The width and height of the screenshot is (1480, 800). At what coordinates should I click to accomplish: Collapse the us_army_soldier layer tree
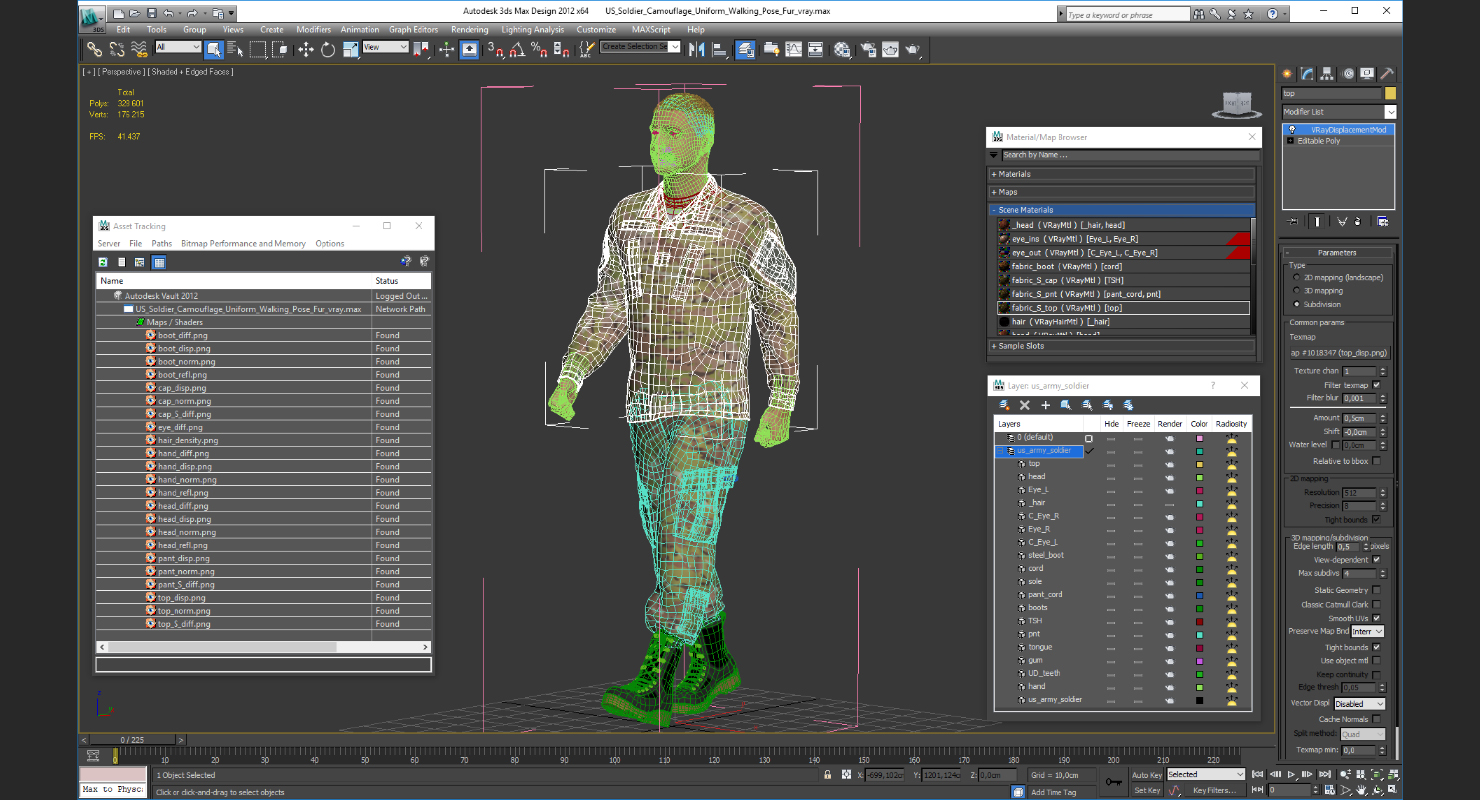coord(998,451)
